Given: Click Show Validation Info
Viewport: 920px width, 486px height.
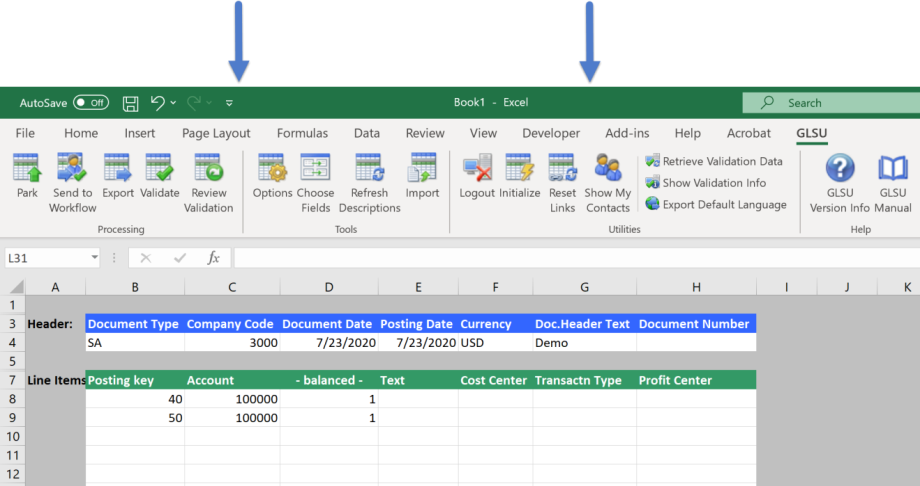Looking at the screenshot, I should pyautogui.click(x=706, y=183).
